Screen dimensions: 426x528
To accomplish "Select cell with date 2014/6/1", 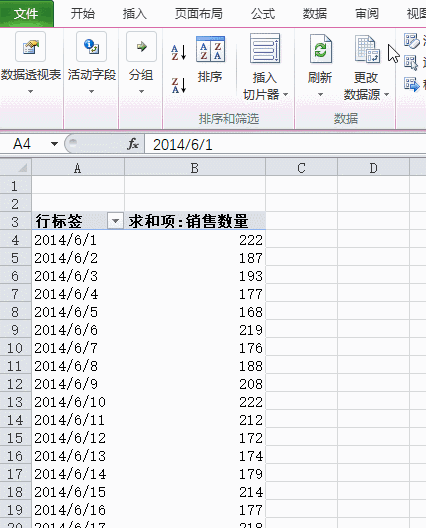I will (78, 240).
